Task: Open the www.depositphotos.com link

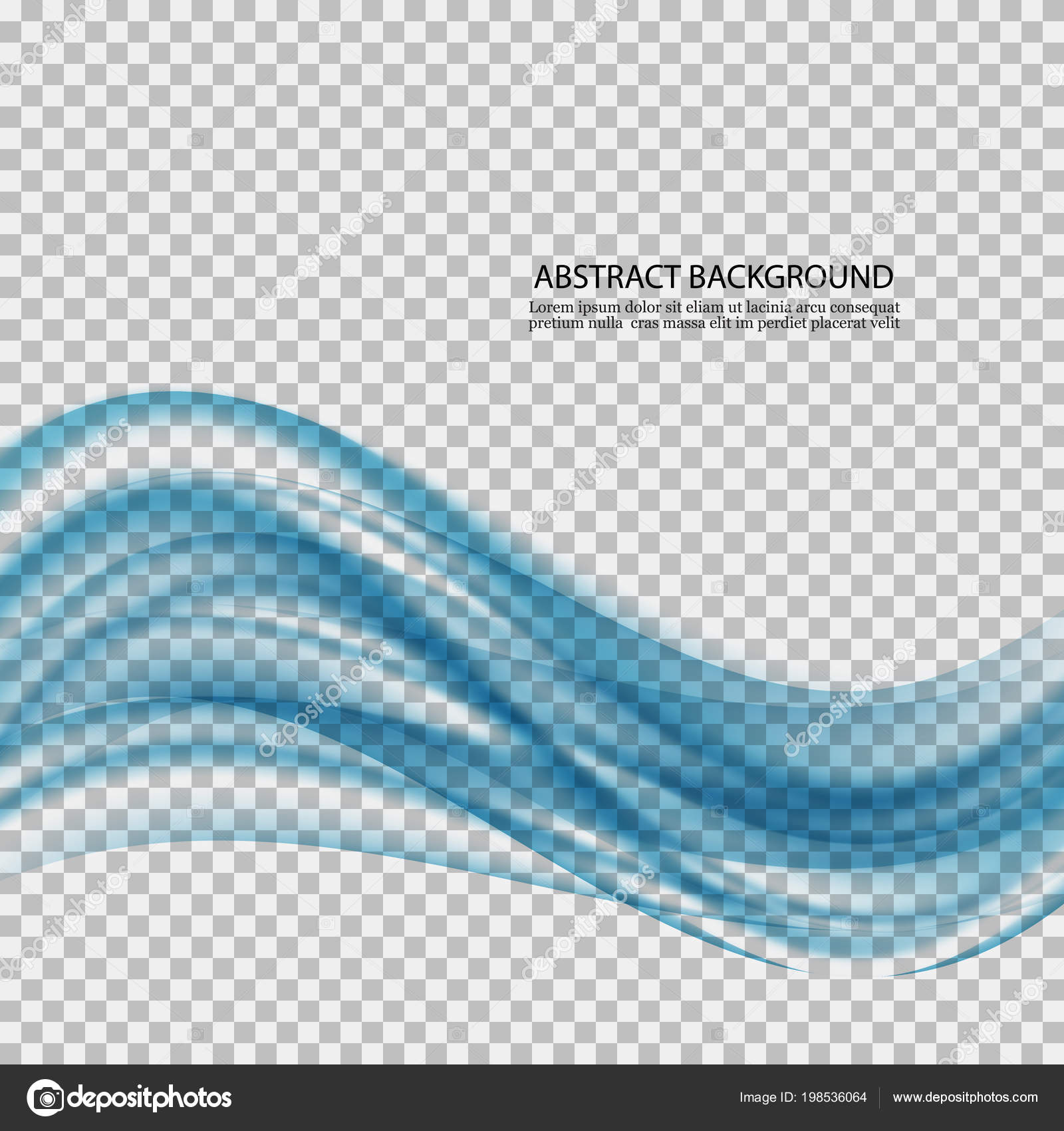Action: tap(965, 1097)
